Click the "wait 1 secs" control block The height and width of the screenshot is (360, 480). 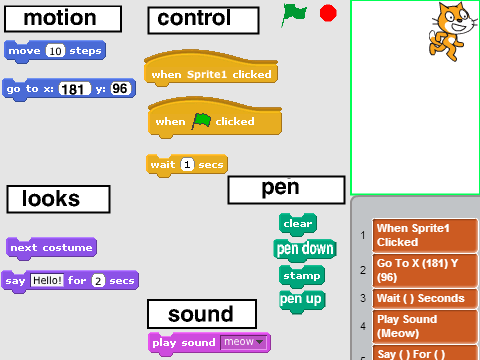(187, 165)
